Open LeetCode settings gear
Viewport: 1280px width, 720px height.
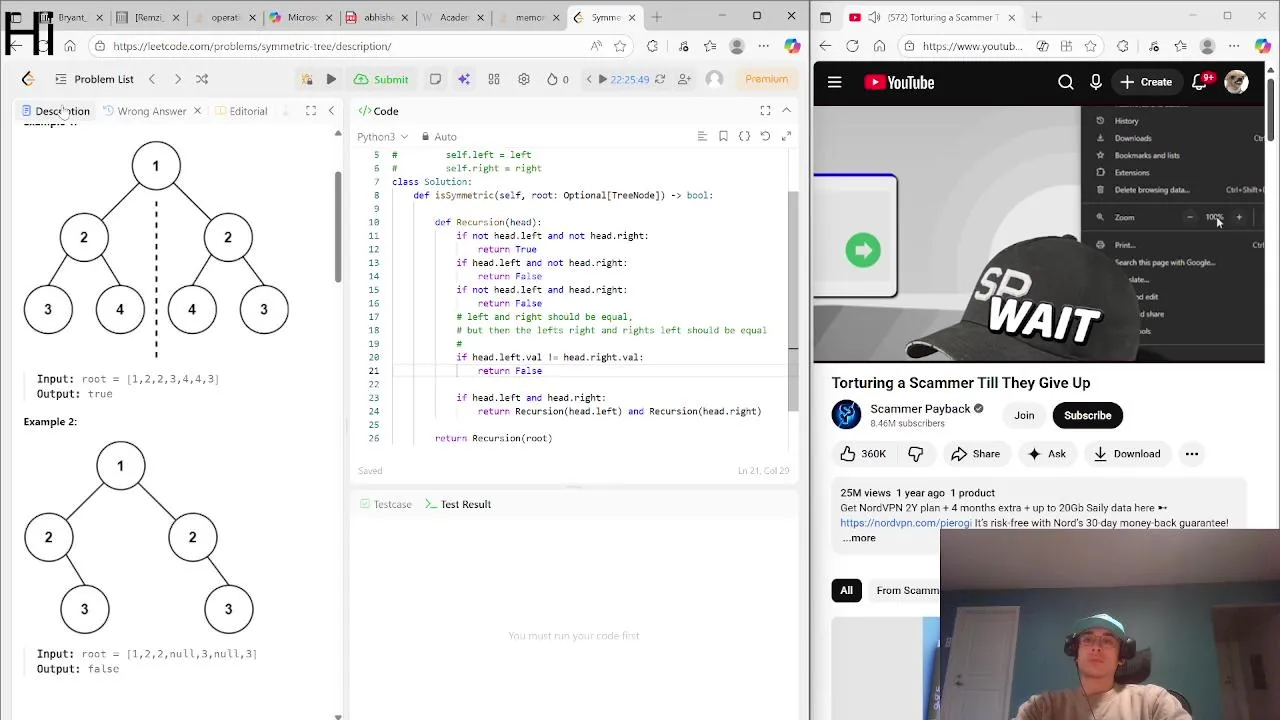pyautogui.click(x=524, y=79)
